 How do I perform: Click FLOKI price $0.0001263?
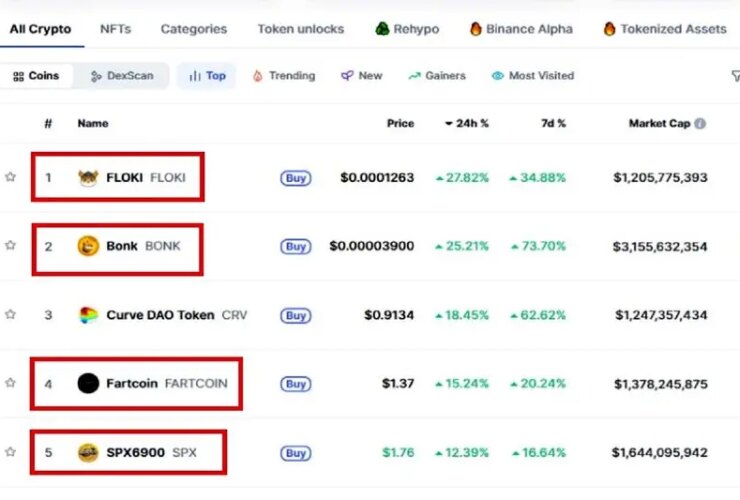point(377,178)
